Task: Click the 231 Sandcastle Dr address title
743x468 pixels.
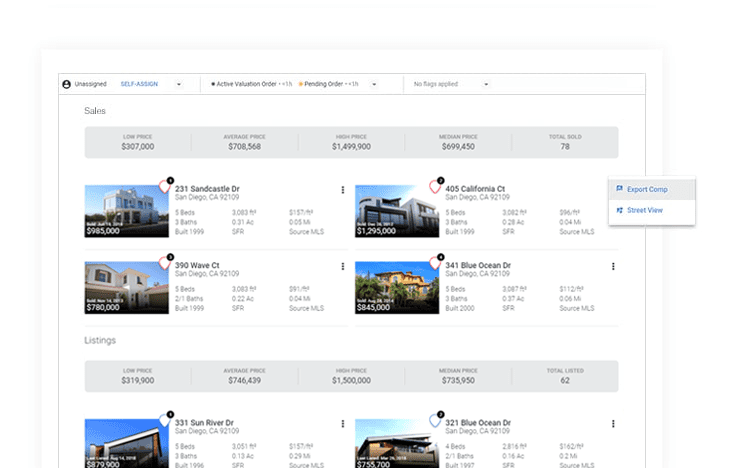Action: click(x=207, y=189)
